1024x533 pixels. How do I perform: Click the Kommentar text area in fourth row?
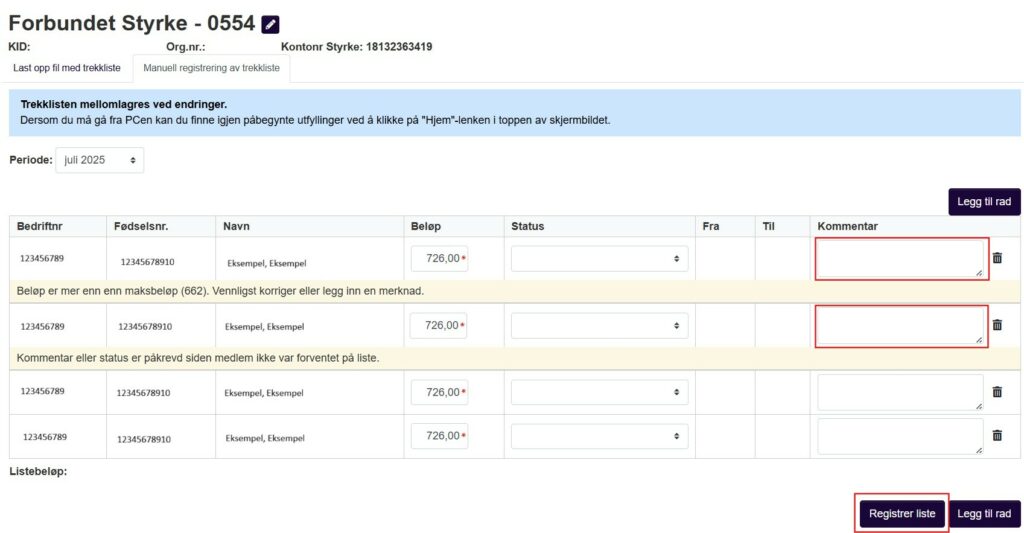900,437
